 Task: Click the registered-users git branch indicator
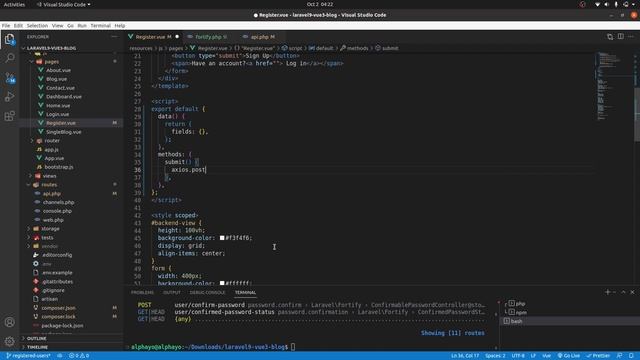click(x=28, y=356)
